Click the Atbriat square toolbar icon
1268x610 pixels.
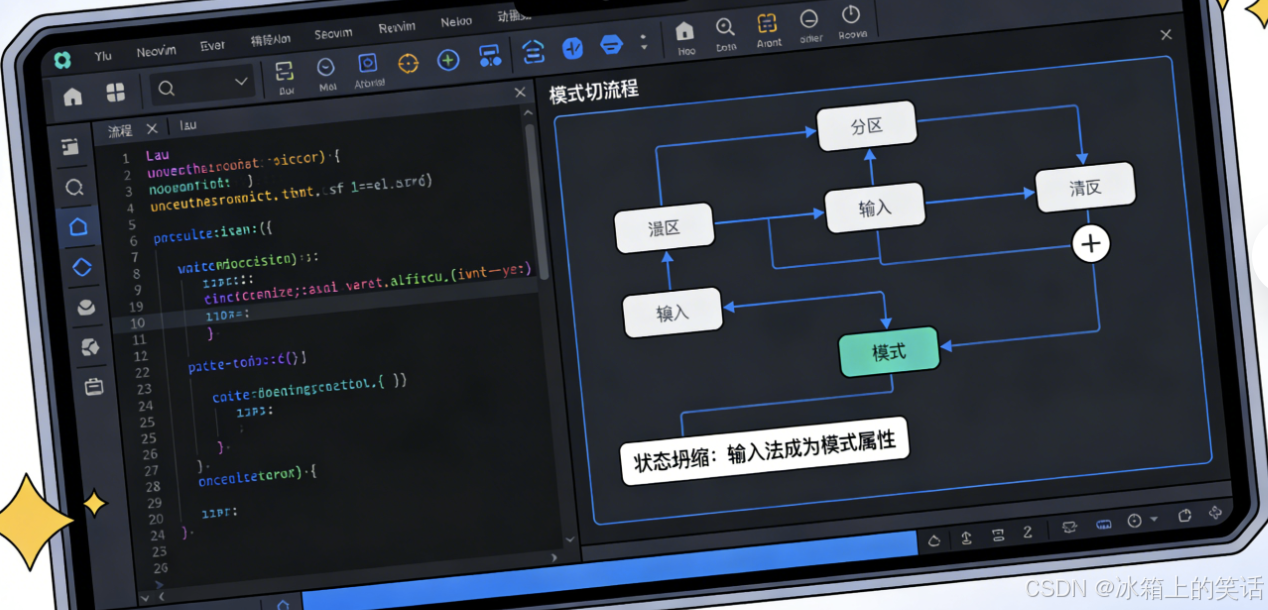[367, 62]
